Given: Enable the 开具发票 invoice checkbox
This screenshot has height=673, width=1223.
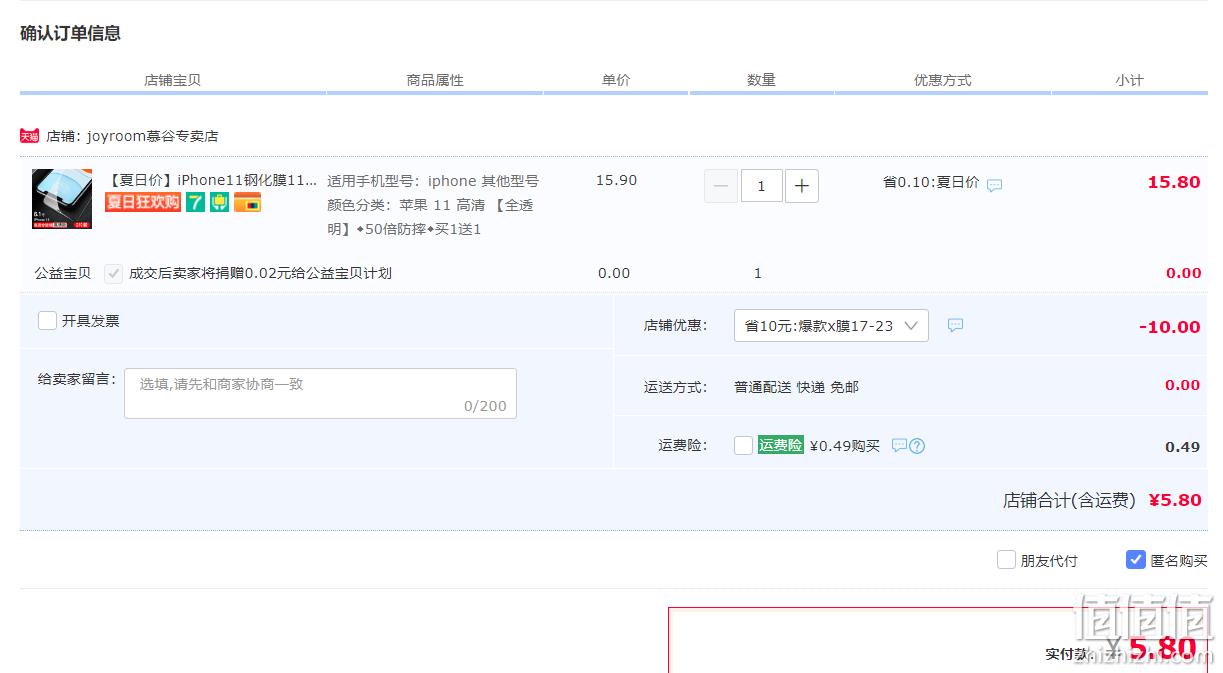Looking at the screenshot, I should [47, 321].
